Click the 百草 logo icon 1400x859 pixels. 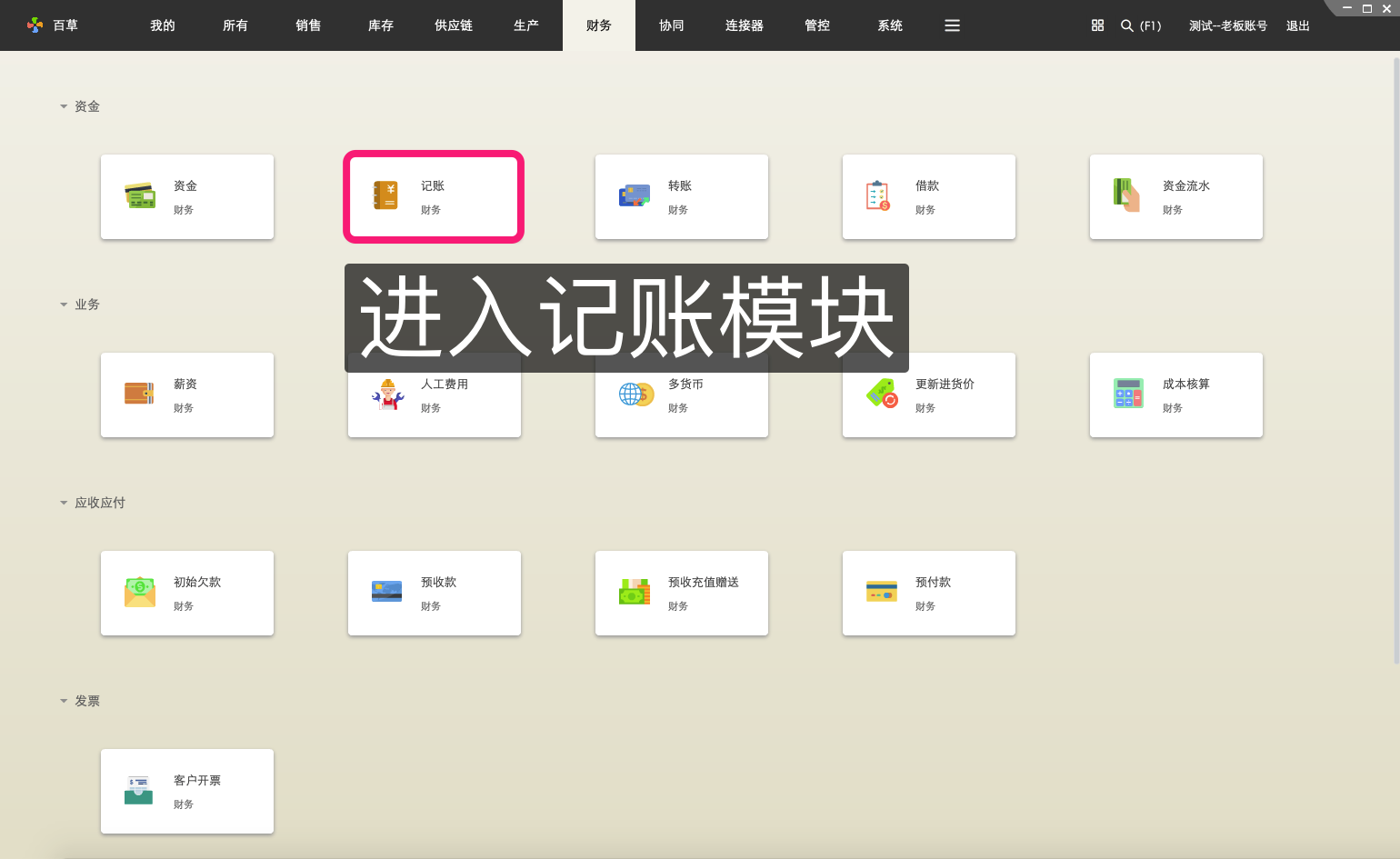35,25
